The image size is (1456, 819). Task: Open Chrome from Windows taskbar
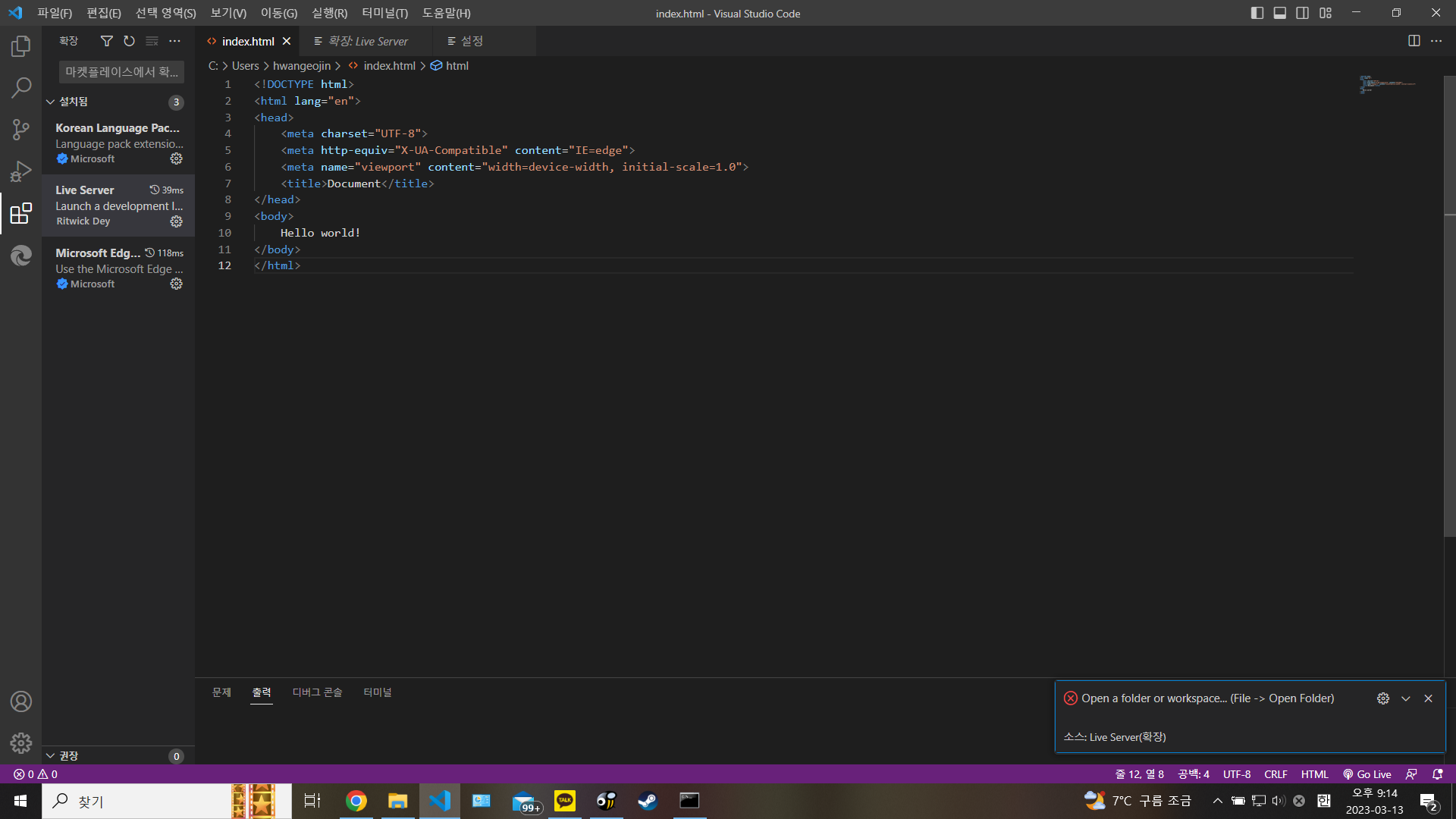(356, 801)
